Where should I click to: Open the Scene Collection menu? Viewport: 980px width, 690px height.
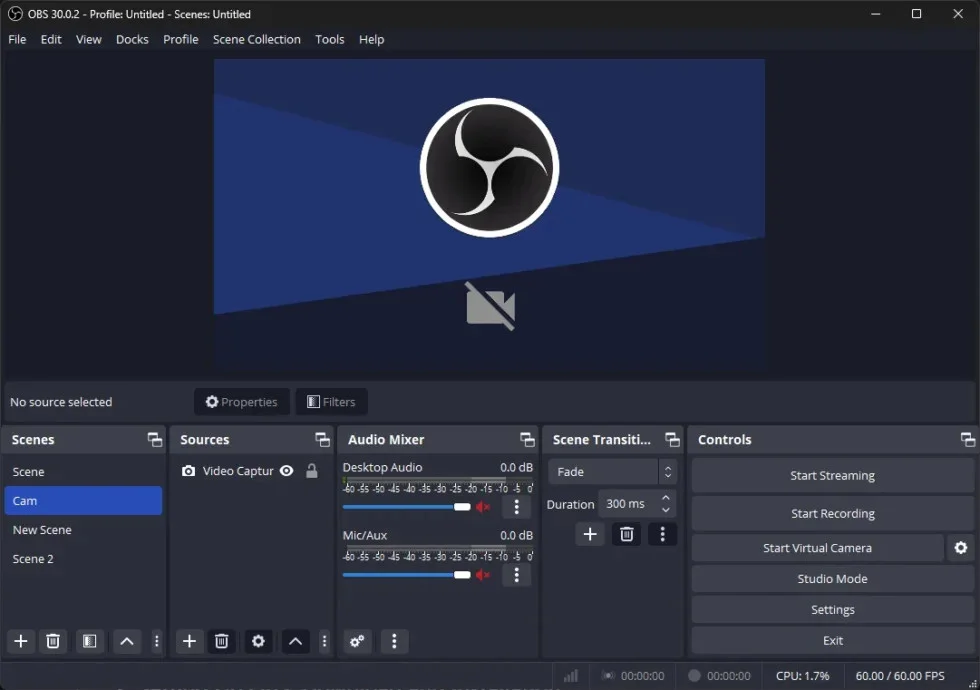pyautogui.click(x=257, y=39)
